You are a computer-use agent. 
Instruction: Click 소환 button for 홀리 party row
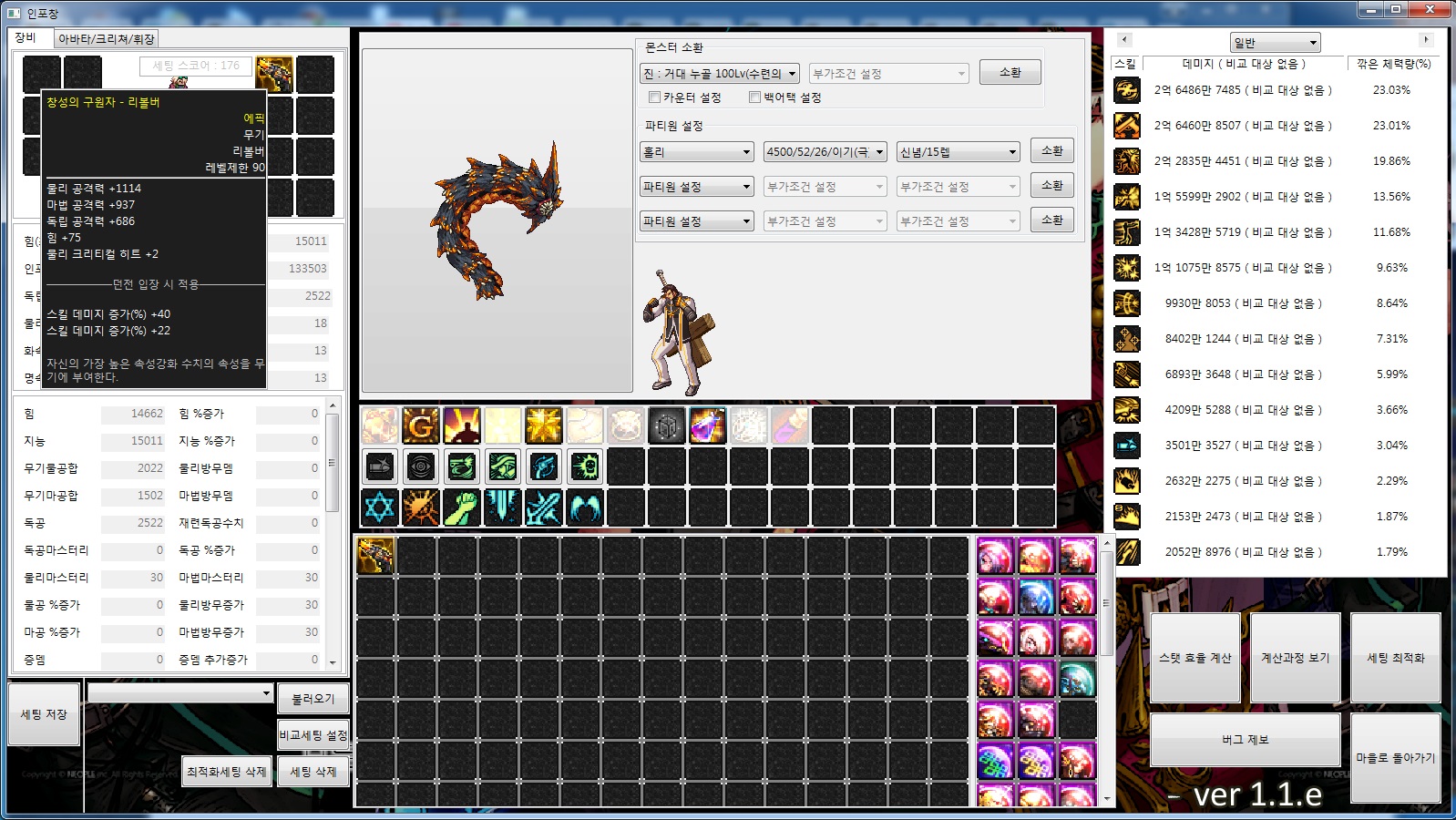pos(1052,151)
